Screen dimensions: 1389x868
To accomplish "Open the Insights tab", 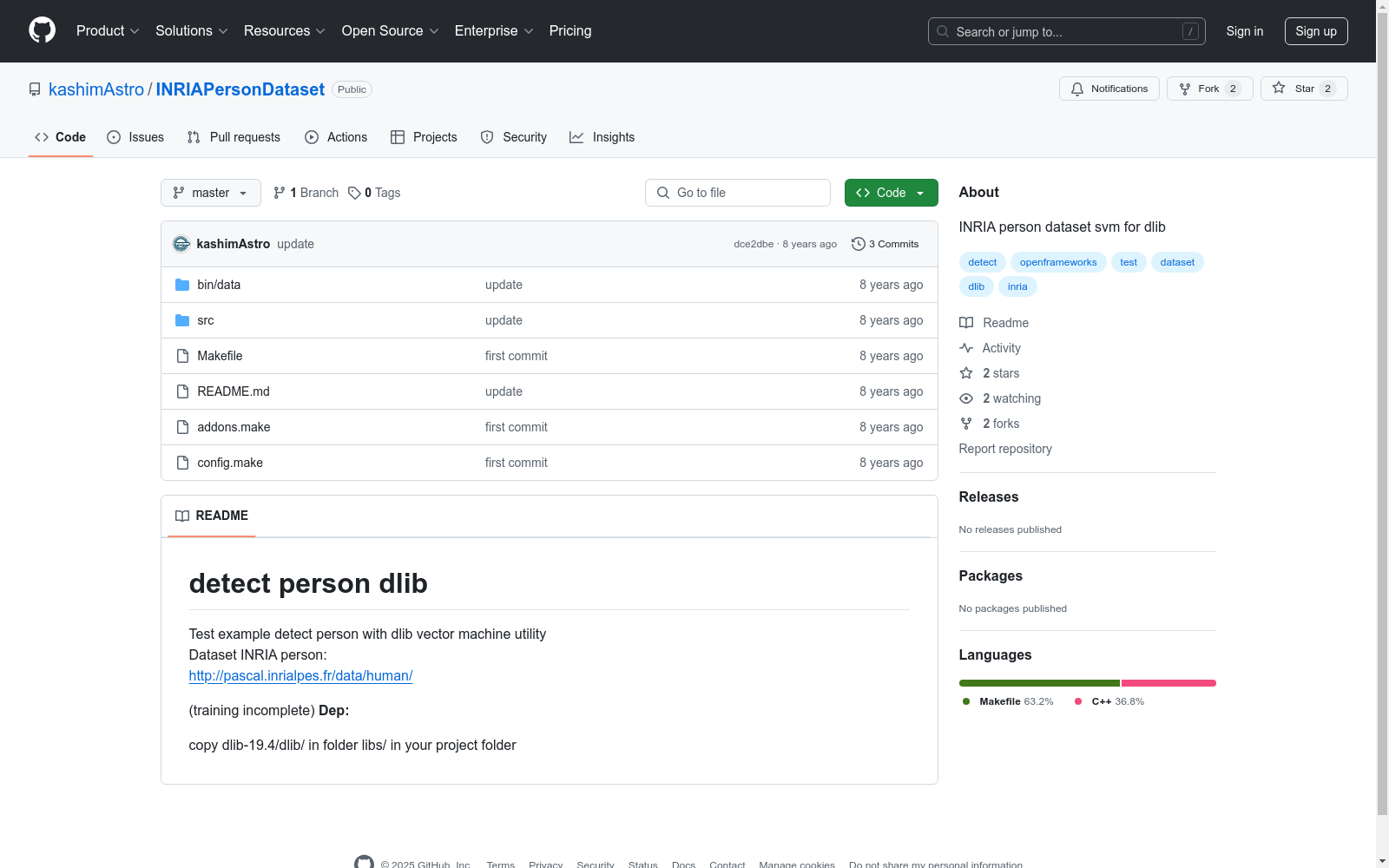I will click(x=602, y=137).
